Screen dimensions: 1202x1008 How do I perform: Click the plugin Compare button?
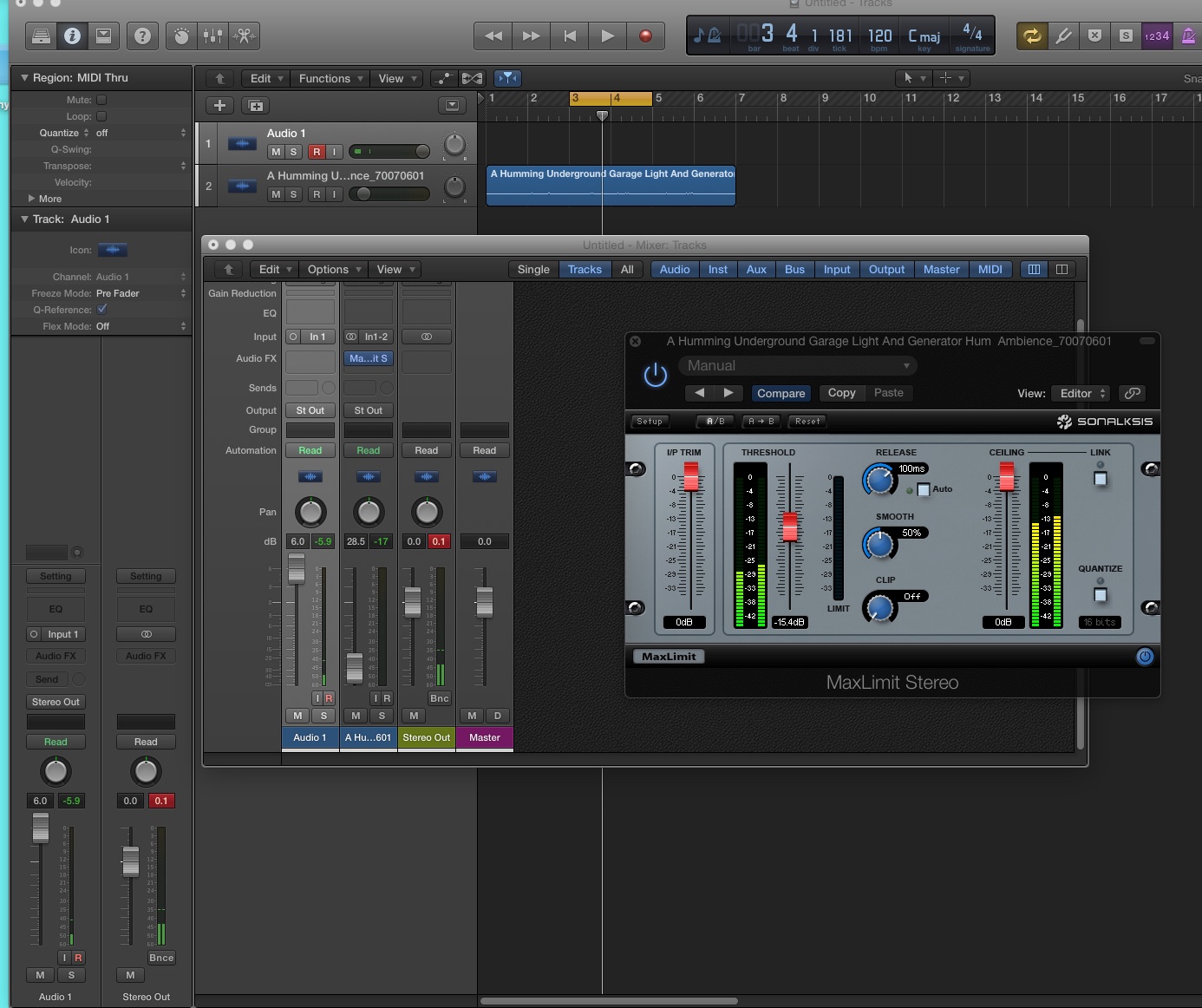(781, 393)
